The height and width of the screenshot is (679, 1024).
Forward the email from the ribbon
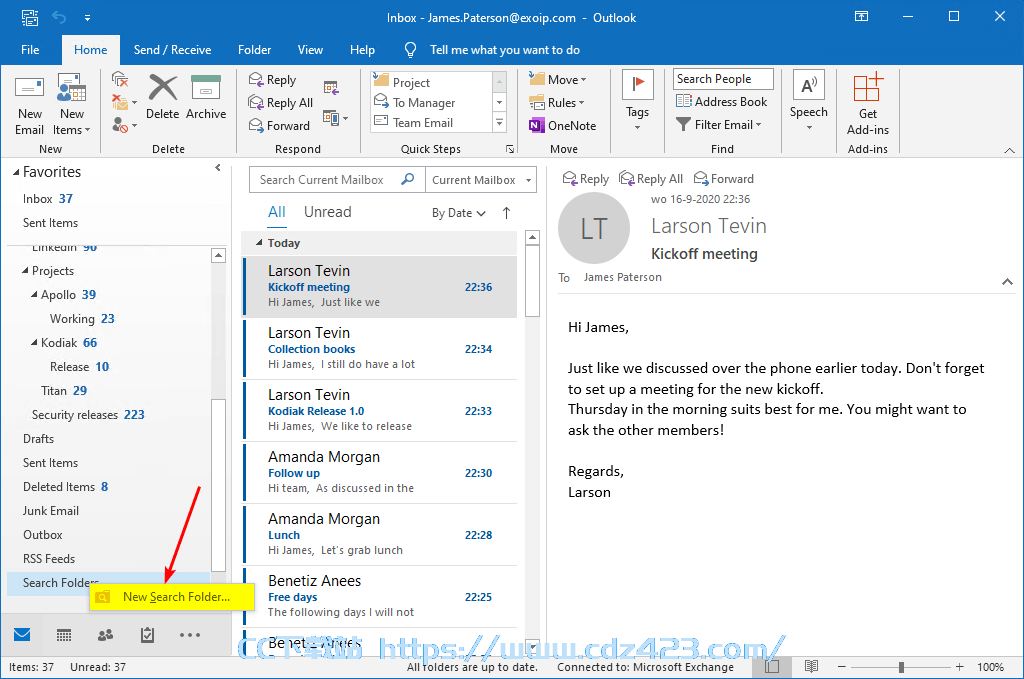[279, 125]
